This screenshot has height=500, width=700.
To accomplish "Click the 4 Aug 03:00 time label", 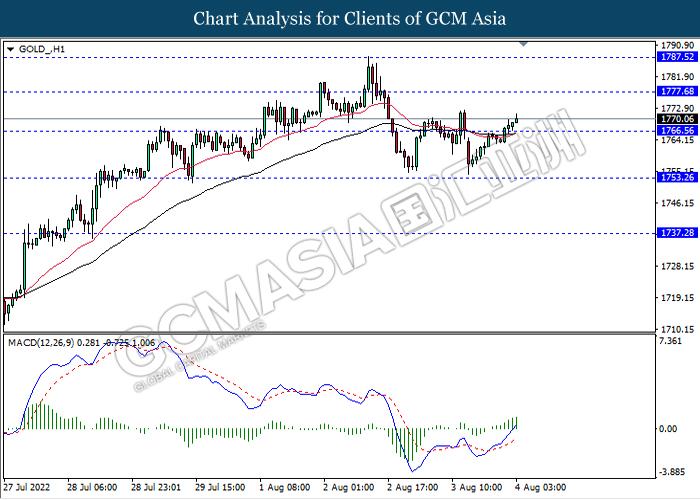I will 541,487.
